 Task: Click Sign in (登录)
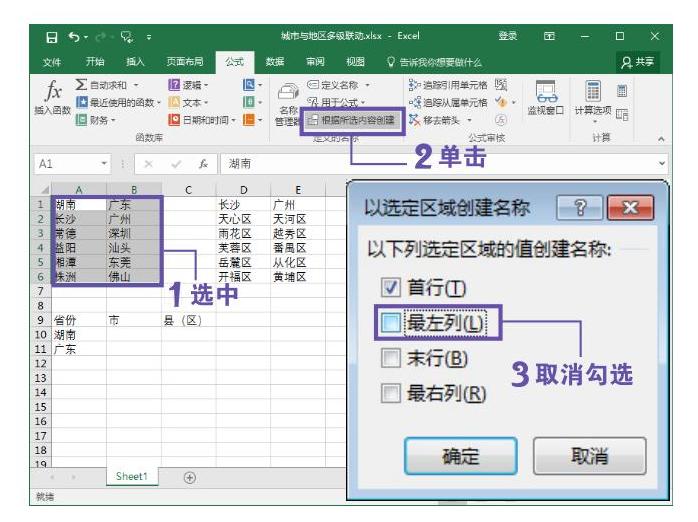coord(507,36)
